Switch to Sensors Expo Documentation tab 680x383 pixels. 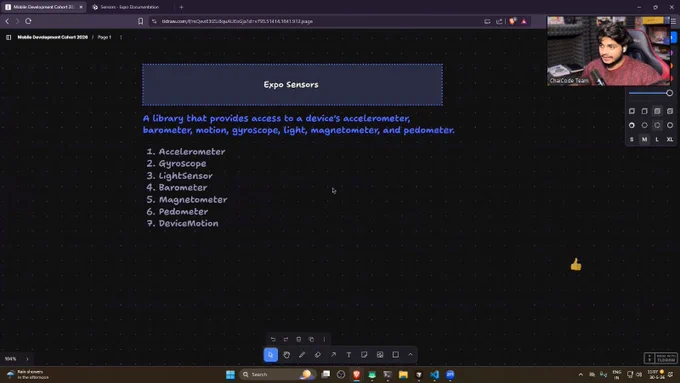pyautogui.click(x=129, y=7)
